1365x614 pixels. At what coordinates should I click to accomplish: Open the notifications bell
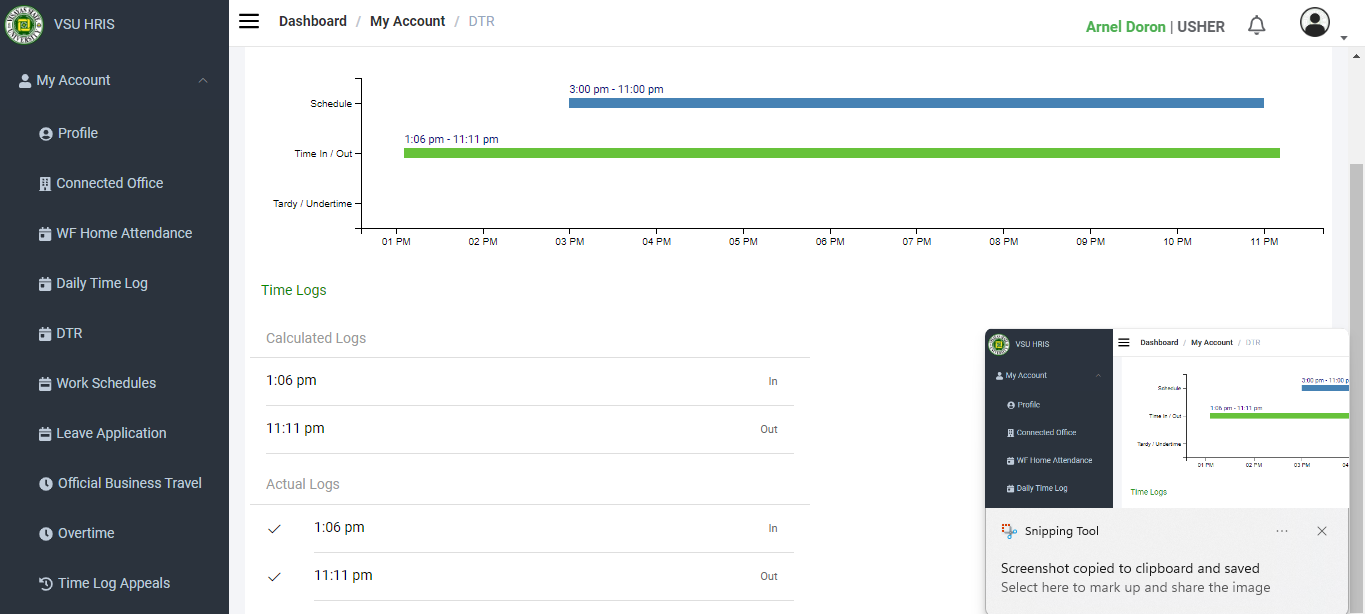(x=1257, y=26)
